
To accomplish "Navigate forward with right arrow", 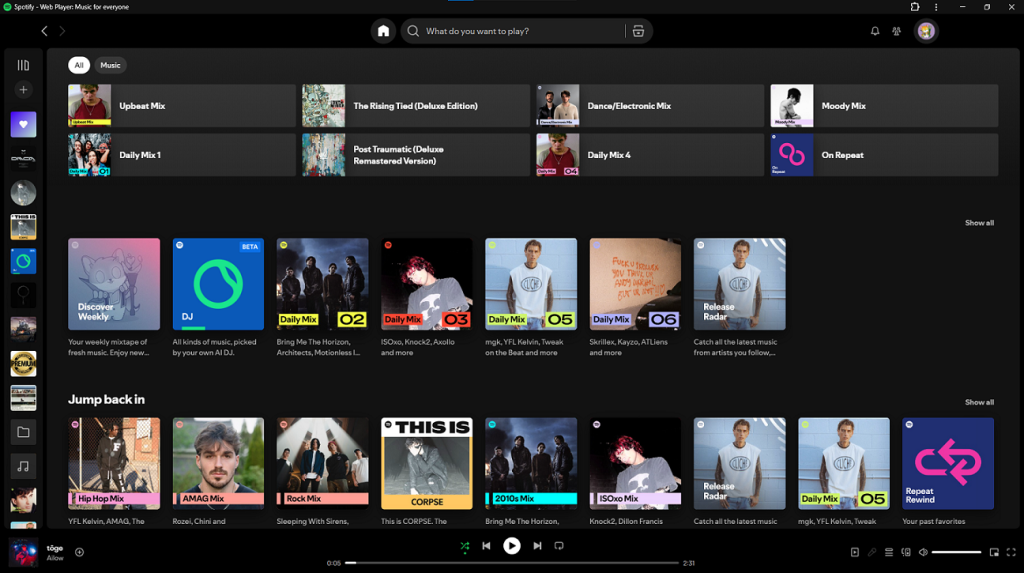I will click(x=62, y=31).
